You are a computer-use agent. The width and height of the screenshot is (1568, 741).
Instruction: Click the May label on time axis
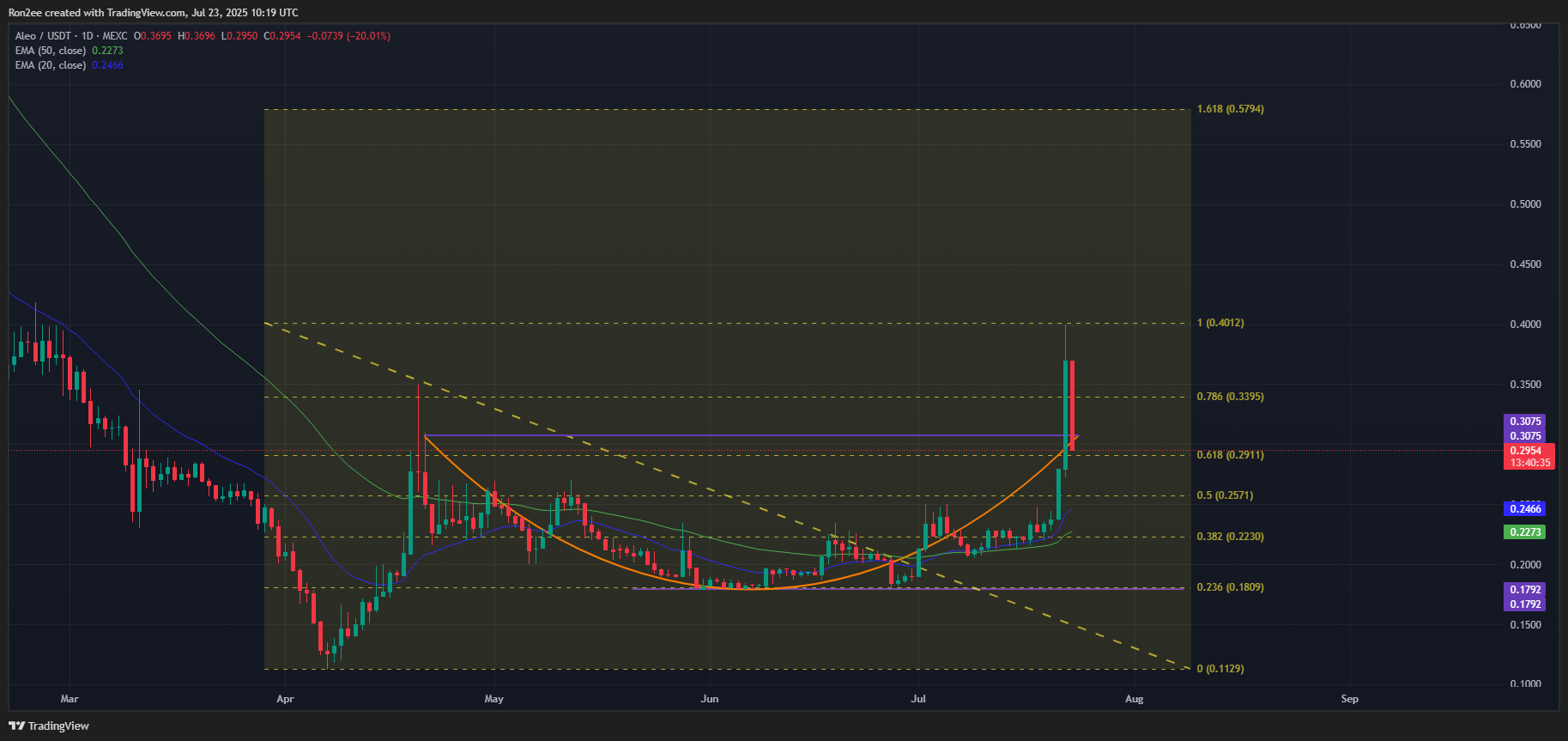(x=493, y=699)
